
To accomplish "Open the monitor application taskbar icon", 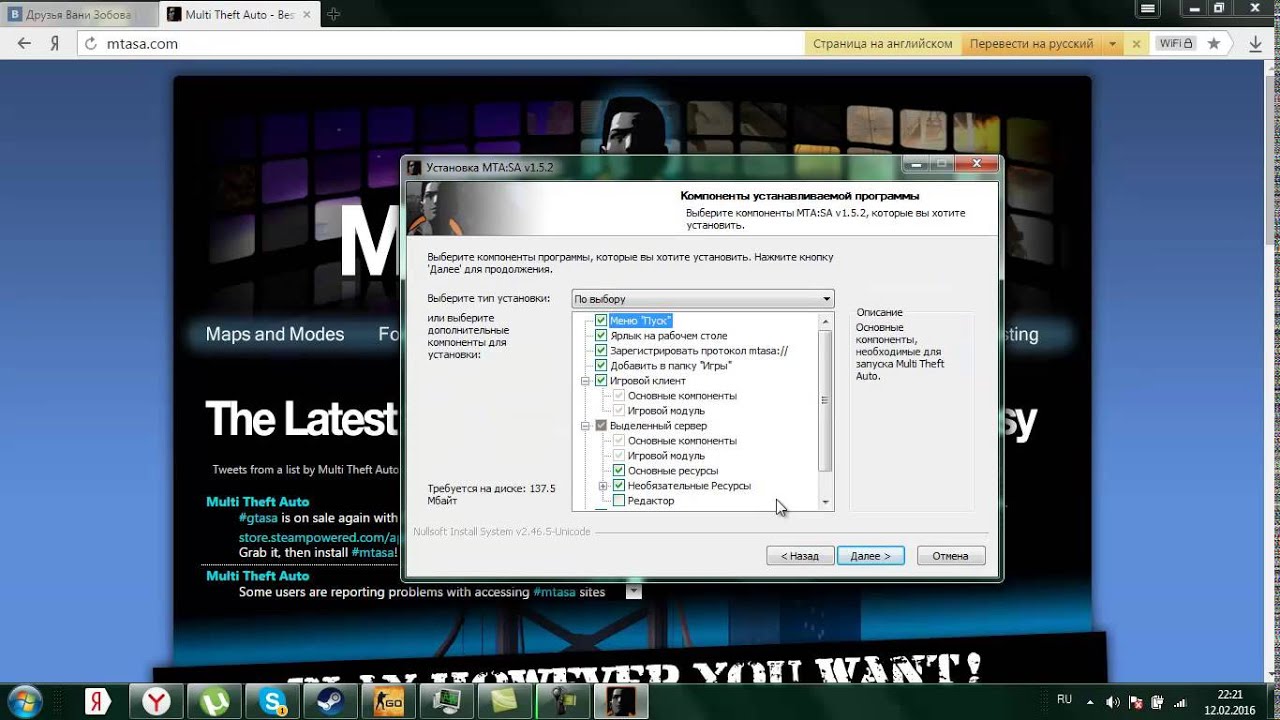I will 446,701.
